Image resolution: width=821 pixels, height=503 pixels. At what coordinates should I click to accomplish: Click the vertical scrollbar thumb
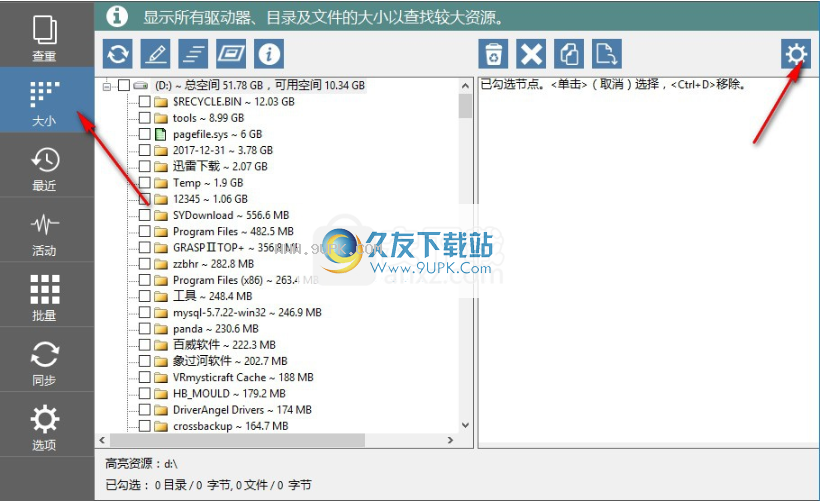[x=465, y=105]
